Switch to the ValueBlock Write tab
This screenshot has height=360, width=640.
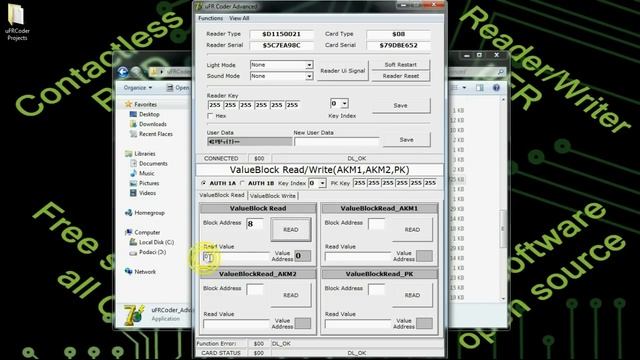pyautogui.click(x=273, y=196)
